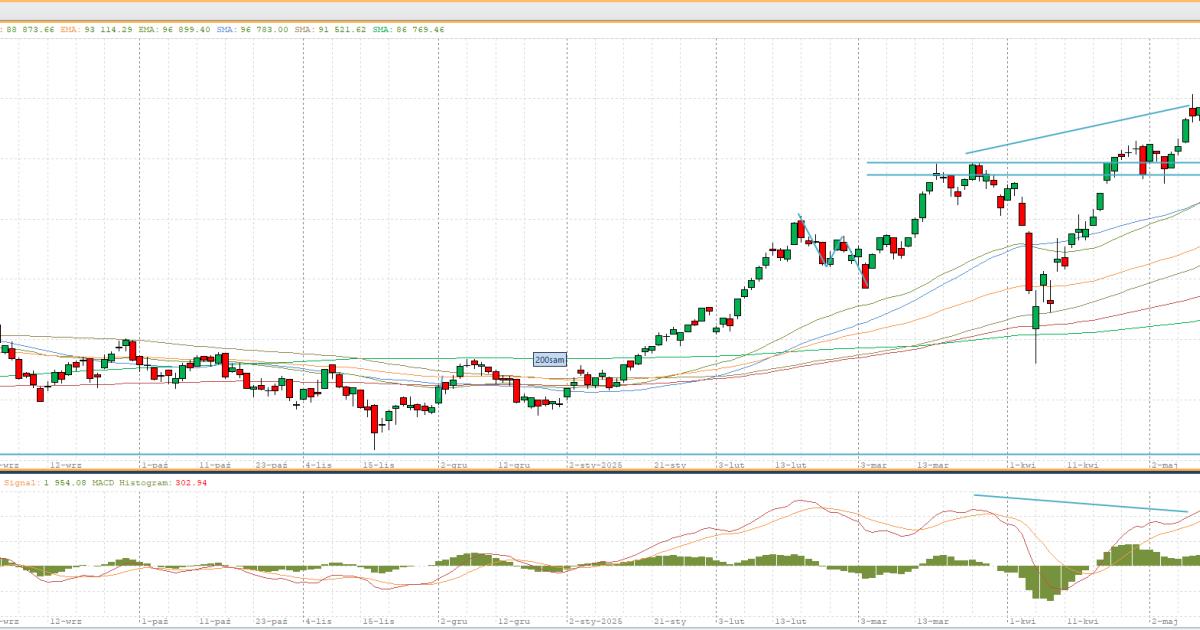Click 15-lis on the MACD panel time axis

(380, 620)
